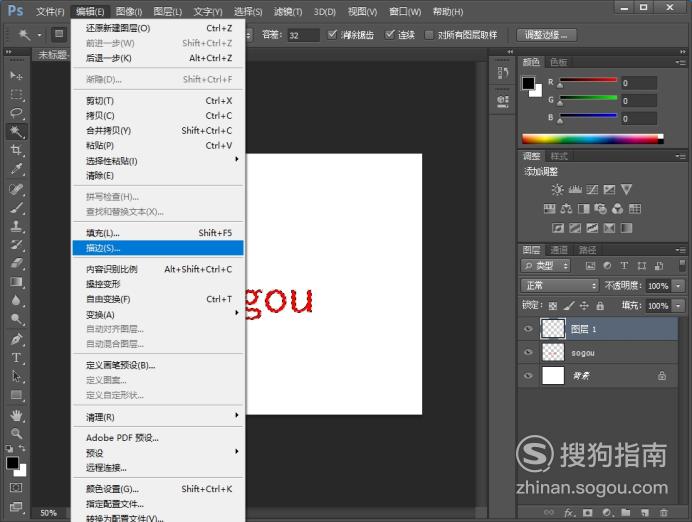The image size is (692, 522).
Task: Hide the 背景 layer eye
Action: (528, 376)
